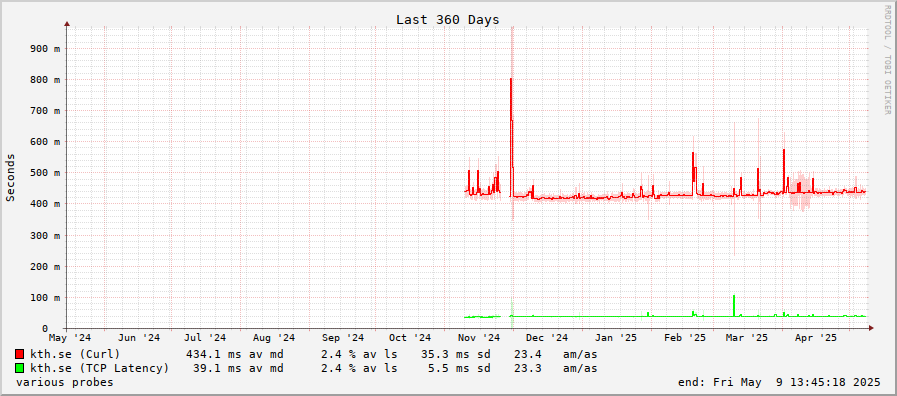Image resolution: width=897 pixels, height=396 pixels.
Task: Click the 100 m y-axis label
Action: (46, 298)
